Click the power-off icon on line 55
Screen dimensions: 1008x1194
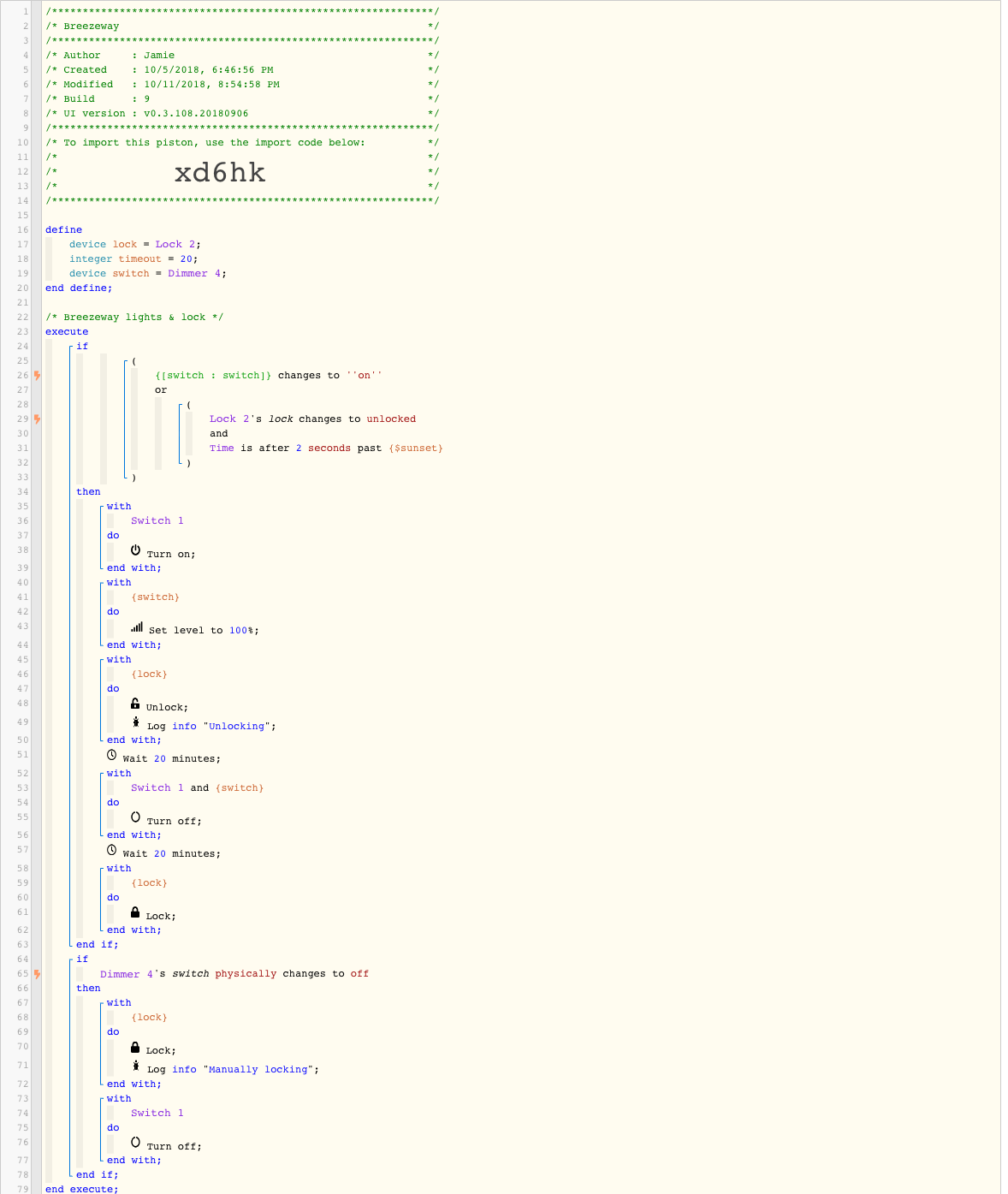pos(135,817)
